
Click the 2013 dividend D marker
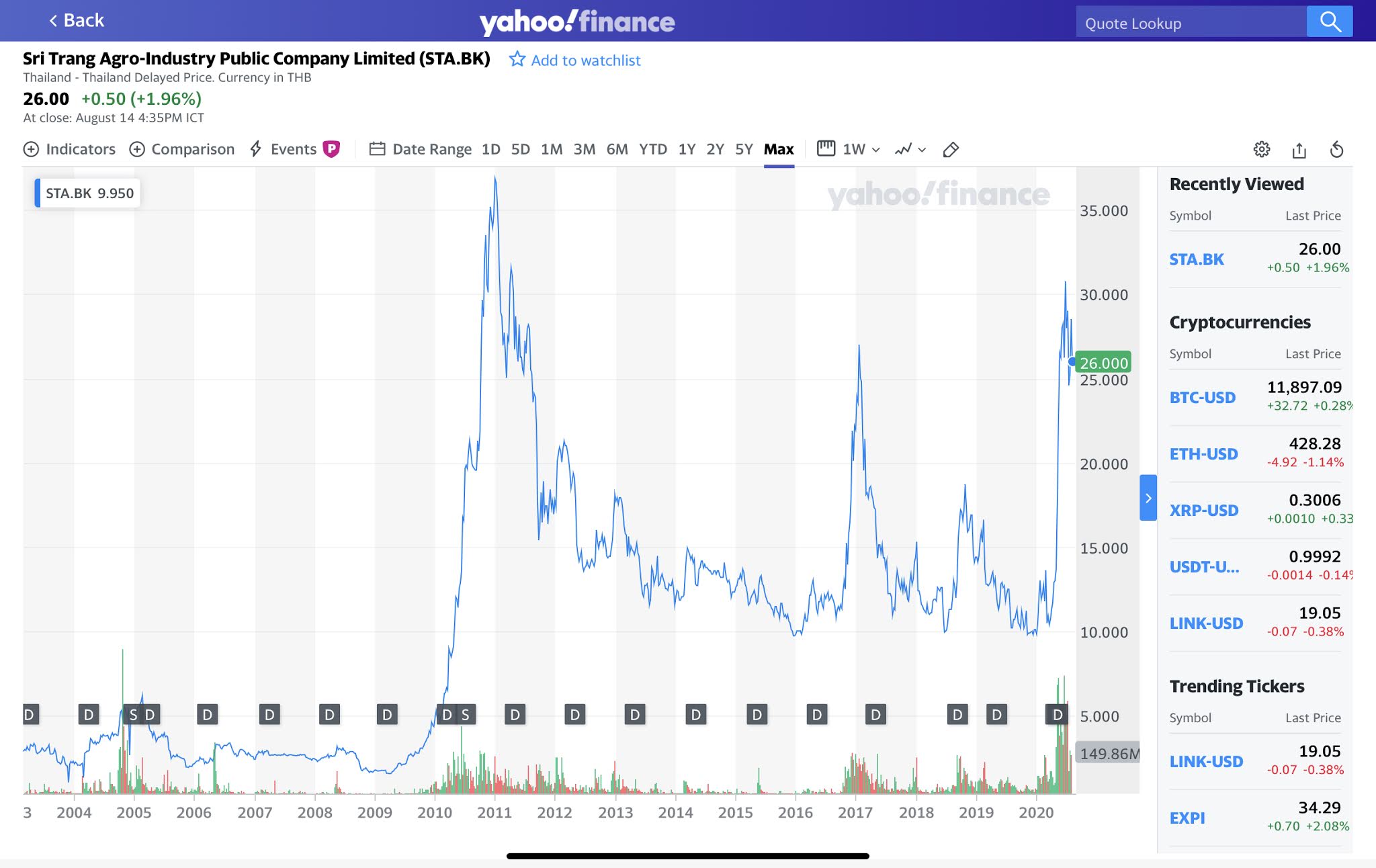[635, 715]
